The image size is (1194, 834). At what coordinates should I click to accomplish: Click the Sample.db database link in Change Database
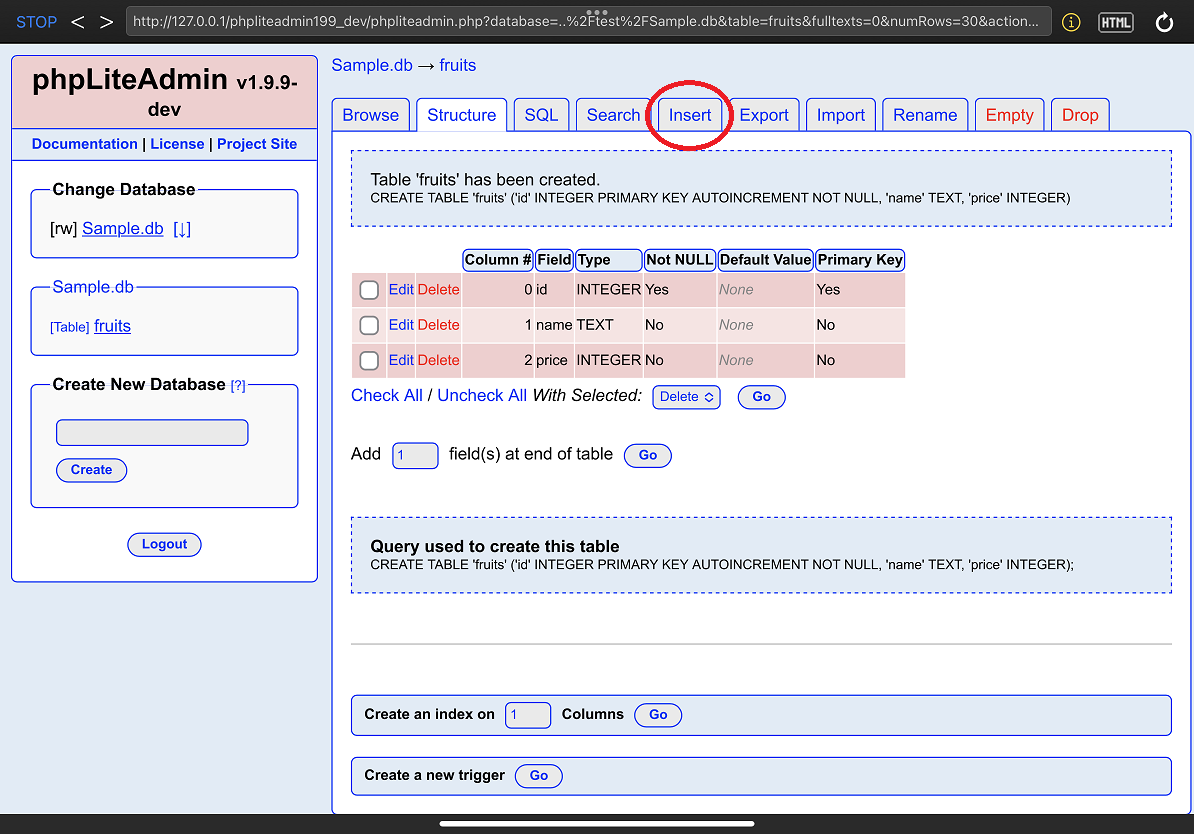tap(123, 228)
